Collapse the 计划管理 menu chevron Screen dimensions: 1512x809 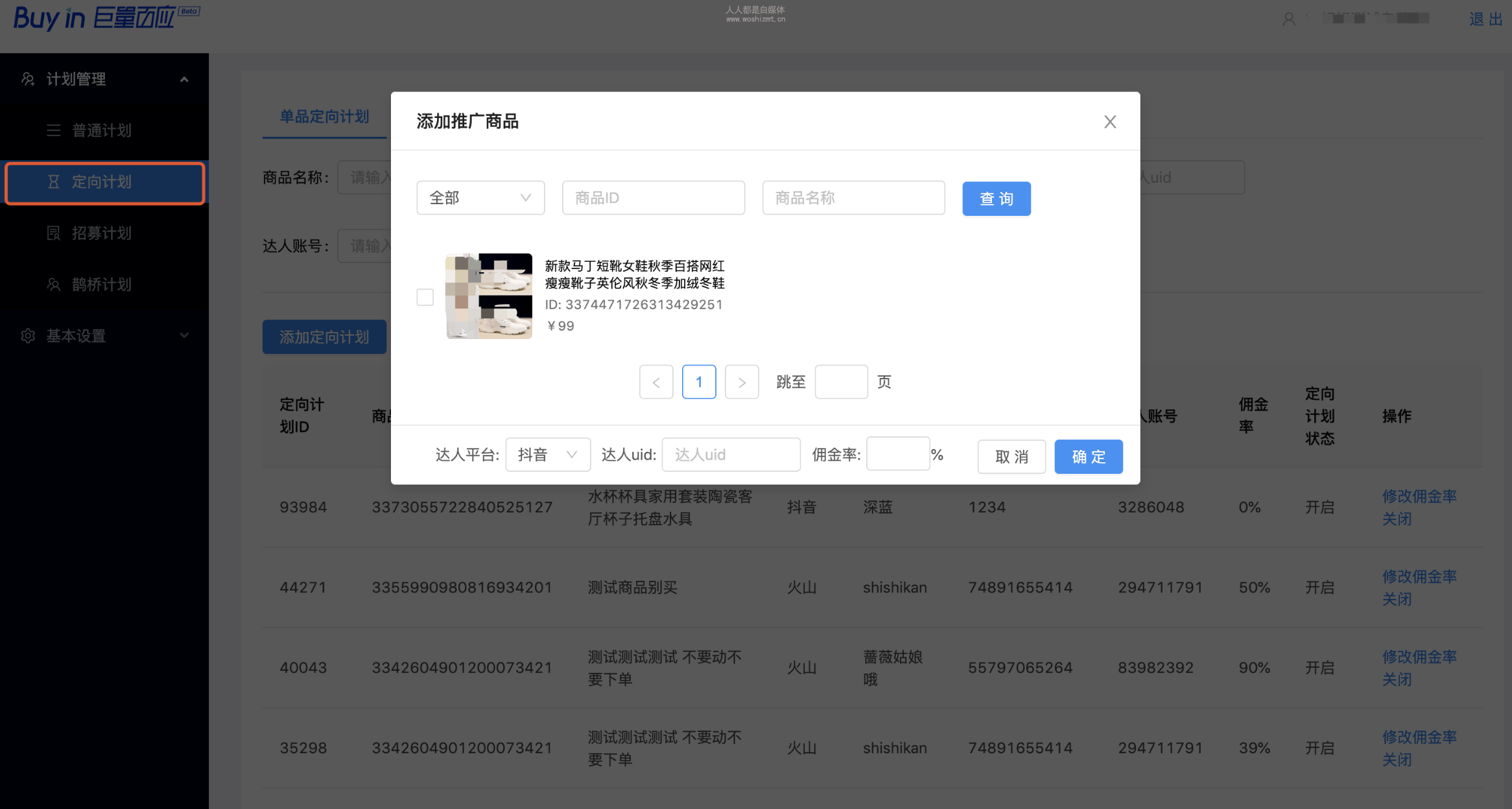click(x=184, y=79)
